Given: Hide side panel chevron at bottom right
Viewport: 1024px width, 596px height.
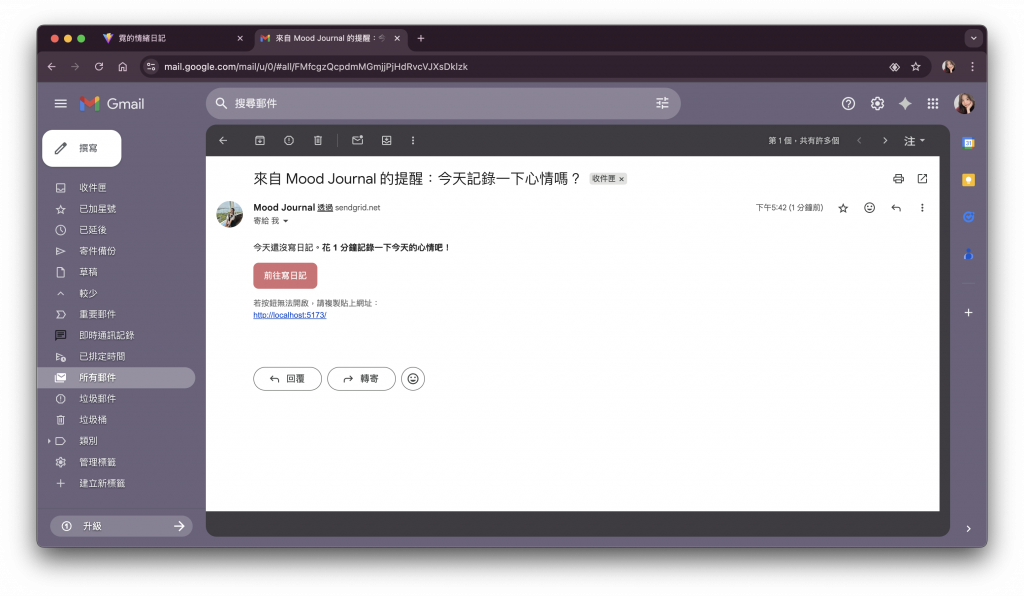Looking at the screenshot, I should pos(968,529).
